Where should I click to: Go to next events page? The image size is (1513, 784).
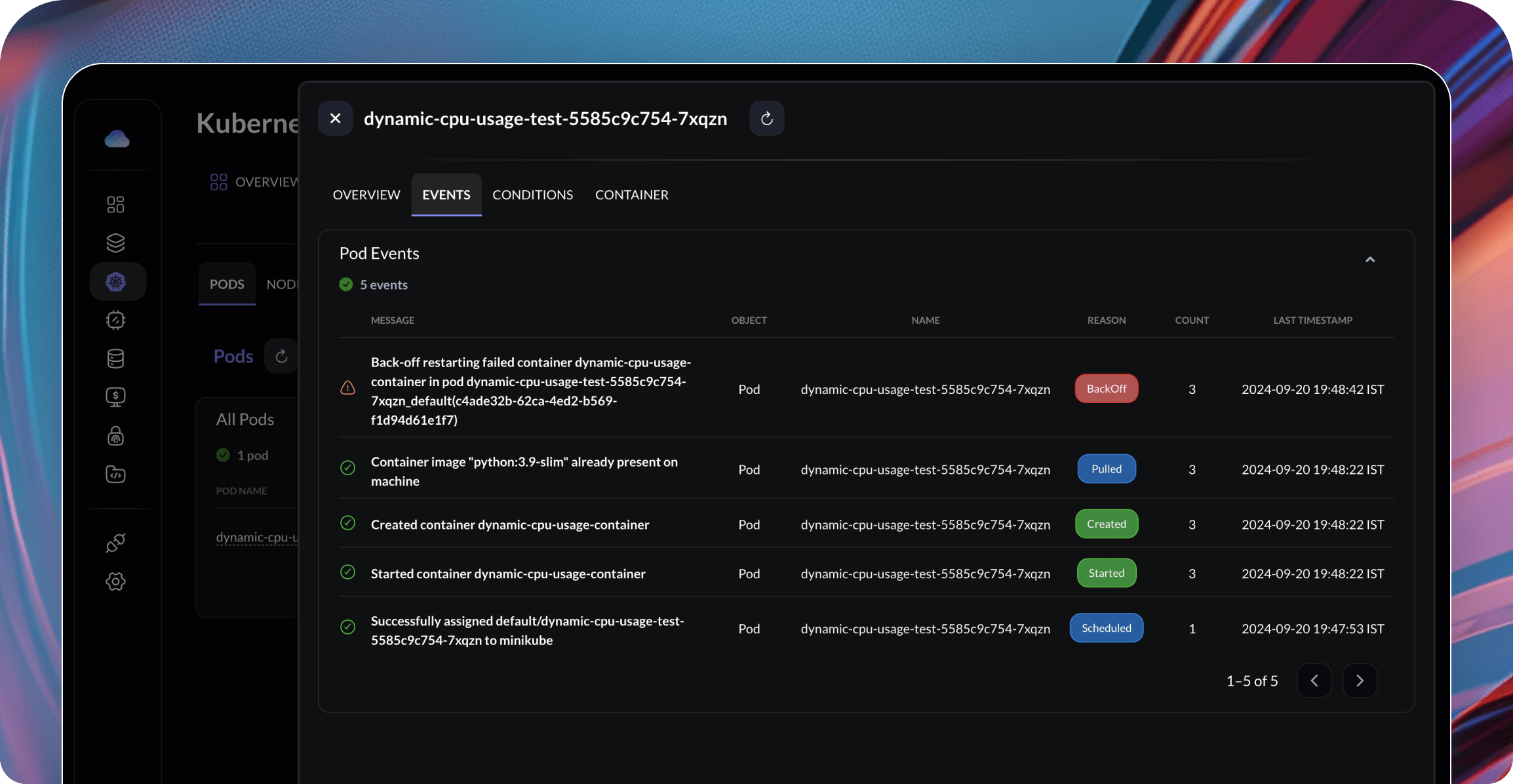[x=1360, y=680]
